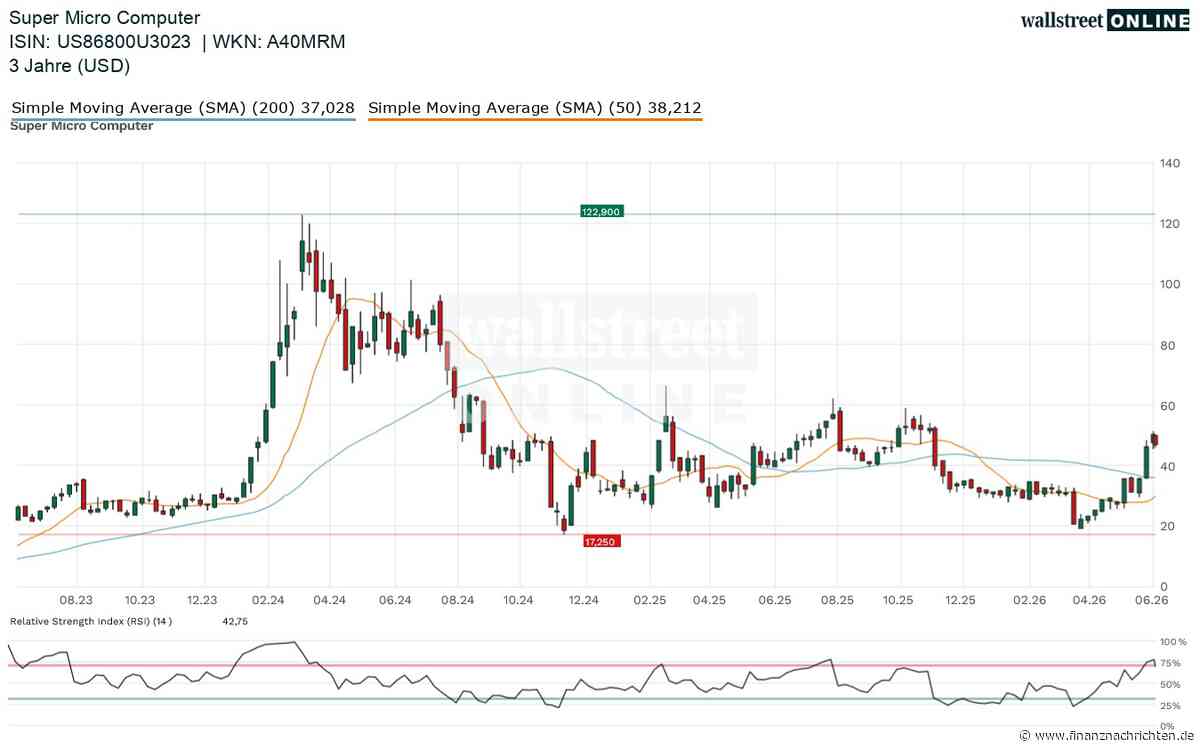The width and height of the screenshot is (1200, 750).
Task: Click the 20 price axis label
Action: click(1168, 527)
